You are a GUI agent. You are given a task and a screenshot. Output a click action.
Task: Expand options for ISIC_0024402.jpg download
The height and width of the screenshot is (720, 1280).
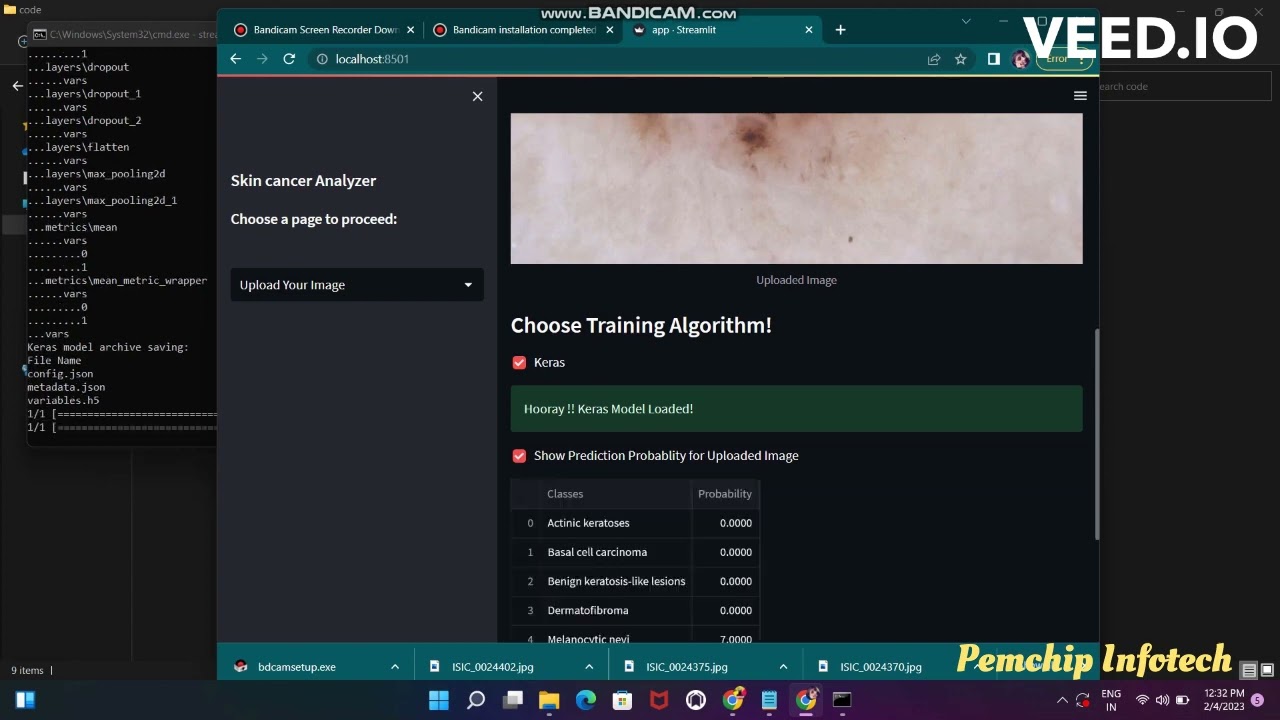pyautogui.click(x=589, y=667)
